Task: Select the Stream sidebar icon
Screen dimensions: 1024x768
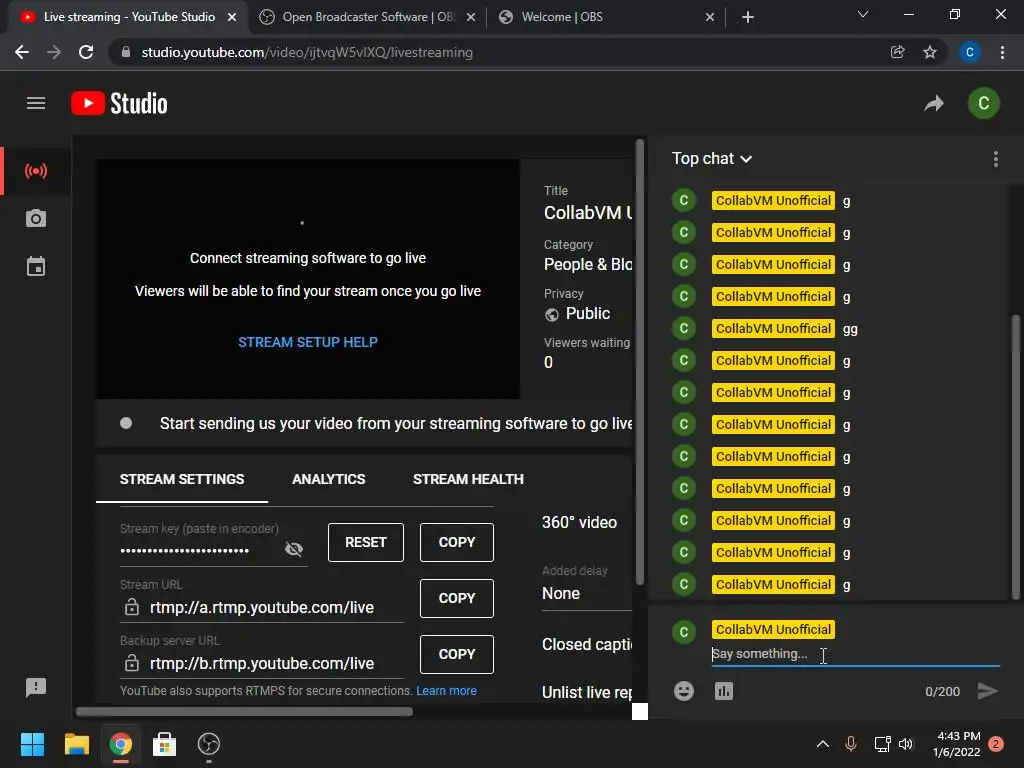Action: click(36, 171)
